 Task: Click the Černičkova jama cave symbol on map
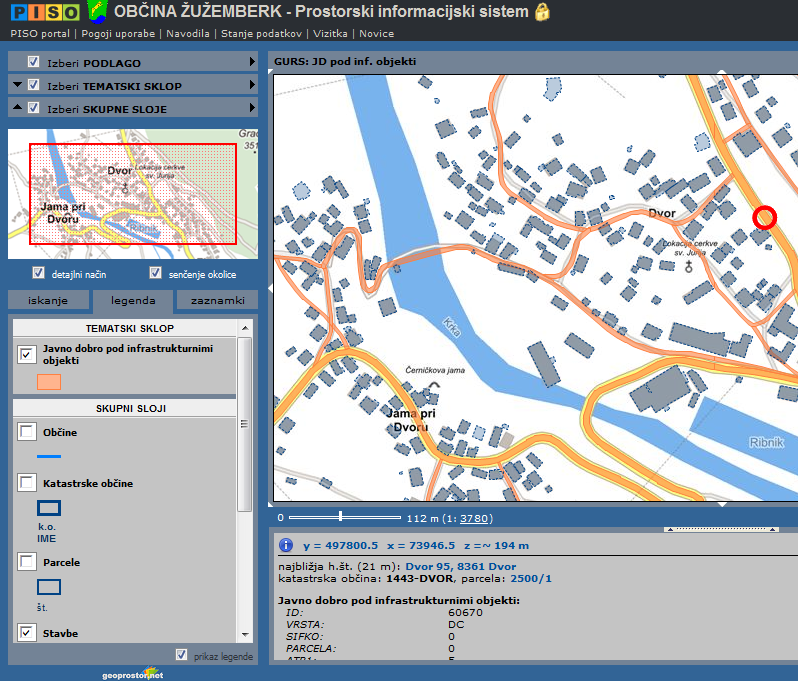(x=433, y=384)
